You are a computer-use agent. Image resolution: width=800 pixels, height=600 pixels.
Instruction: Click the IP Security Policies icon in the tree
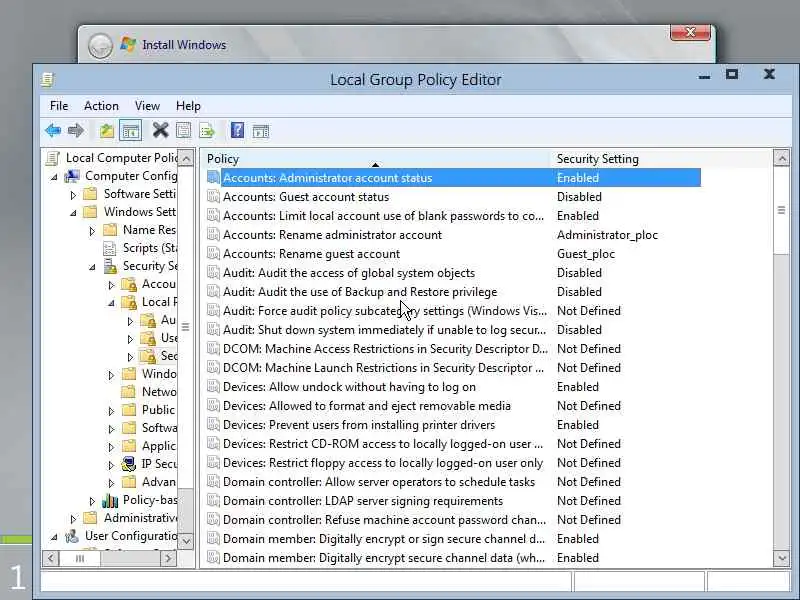click(129, 464)
